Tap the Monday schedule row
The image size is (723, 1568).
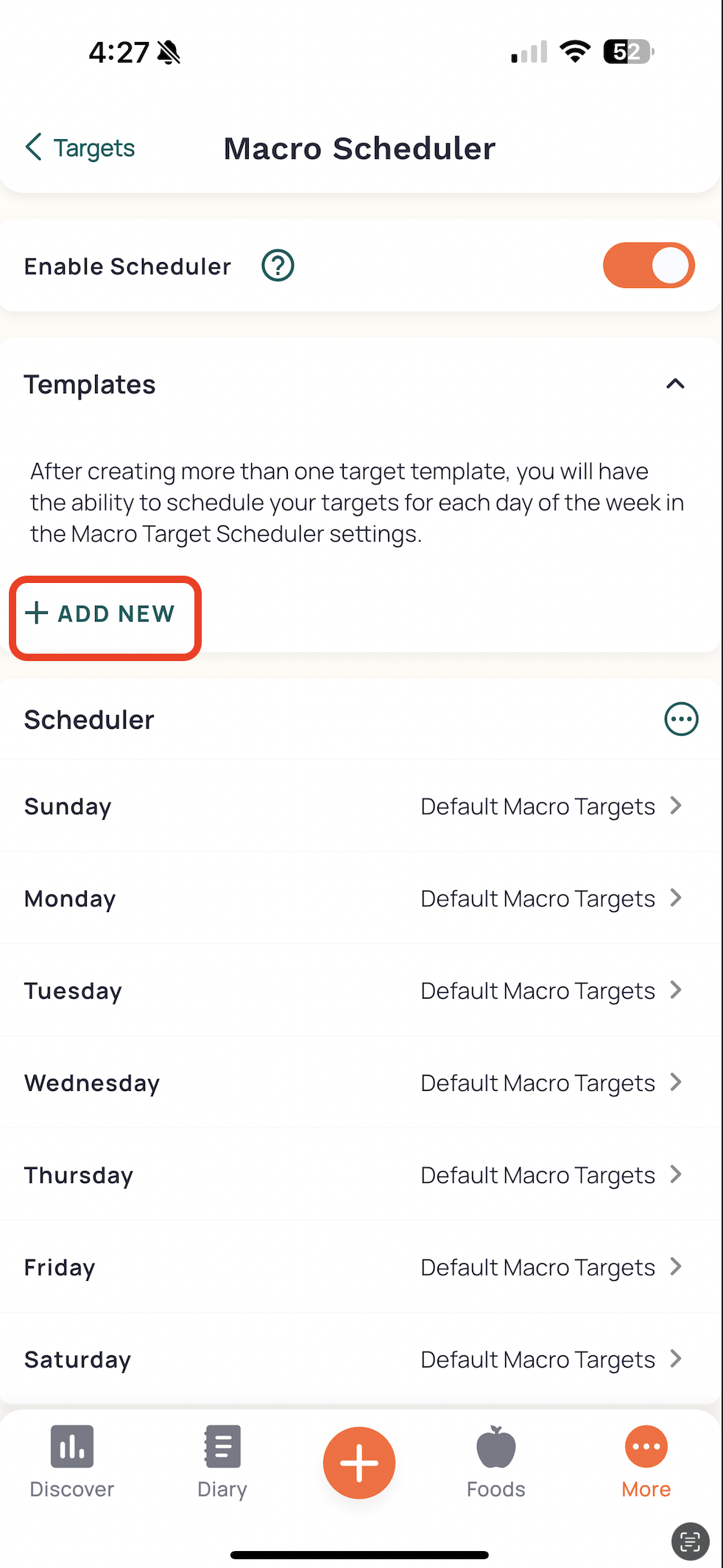(x=361, y=898)
